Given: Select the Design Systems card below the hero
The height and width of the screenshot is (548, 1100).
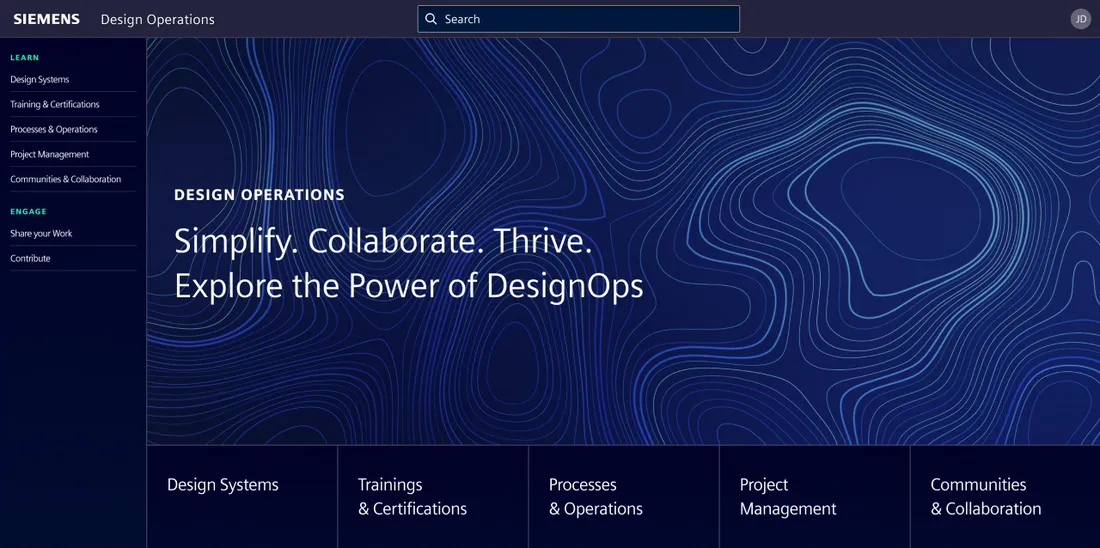Looking at the screenshot, I should 242,497.
